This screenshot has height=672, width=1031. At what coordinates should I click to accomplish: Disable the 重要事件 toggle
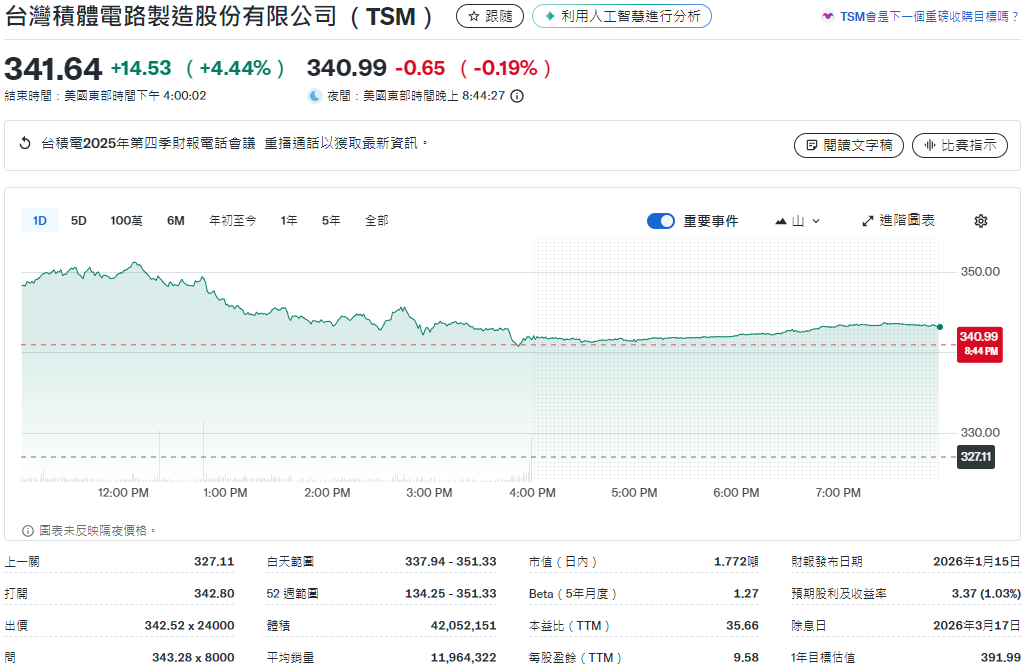click(x=661, y=220)
